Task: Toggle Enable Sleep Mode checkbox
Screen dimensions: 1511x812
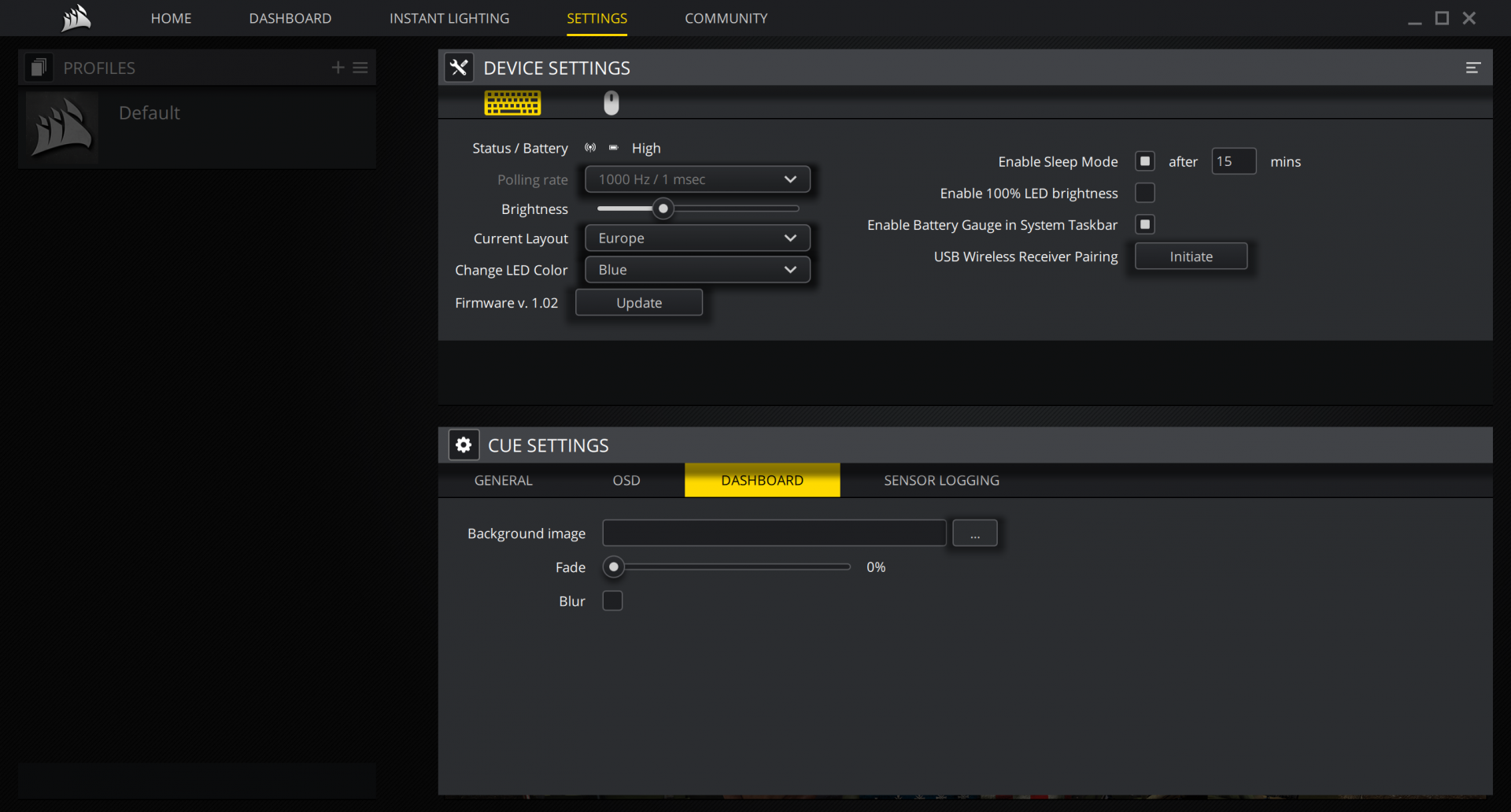Action: pyautogui.click(x=1144, y=161)
